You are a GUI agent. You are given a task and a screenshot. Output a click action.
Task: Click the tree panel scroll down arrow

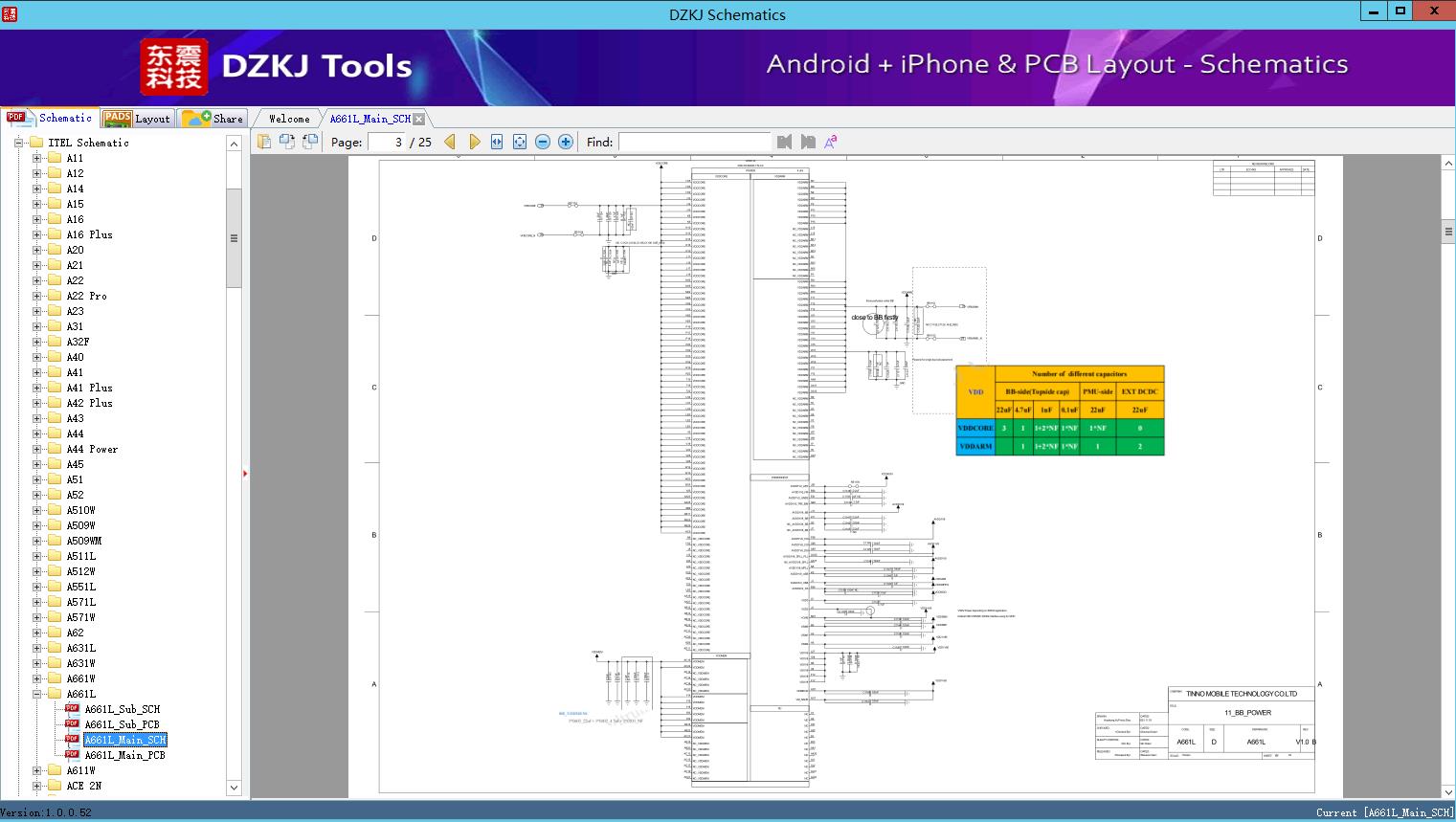[234, 788]
